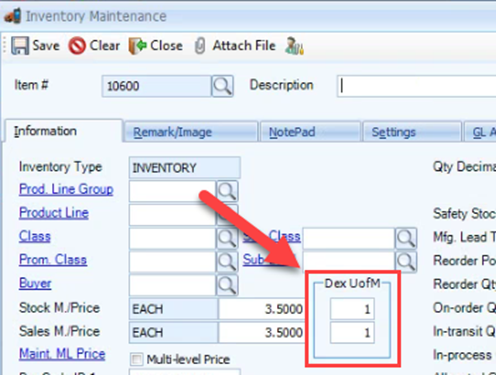Screen dimensions: 496x375
Task: Toggle the Multi-level Price checkbox
Action: coord(136,359)
